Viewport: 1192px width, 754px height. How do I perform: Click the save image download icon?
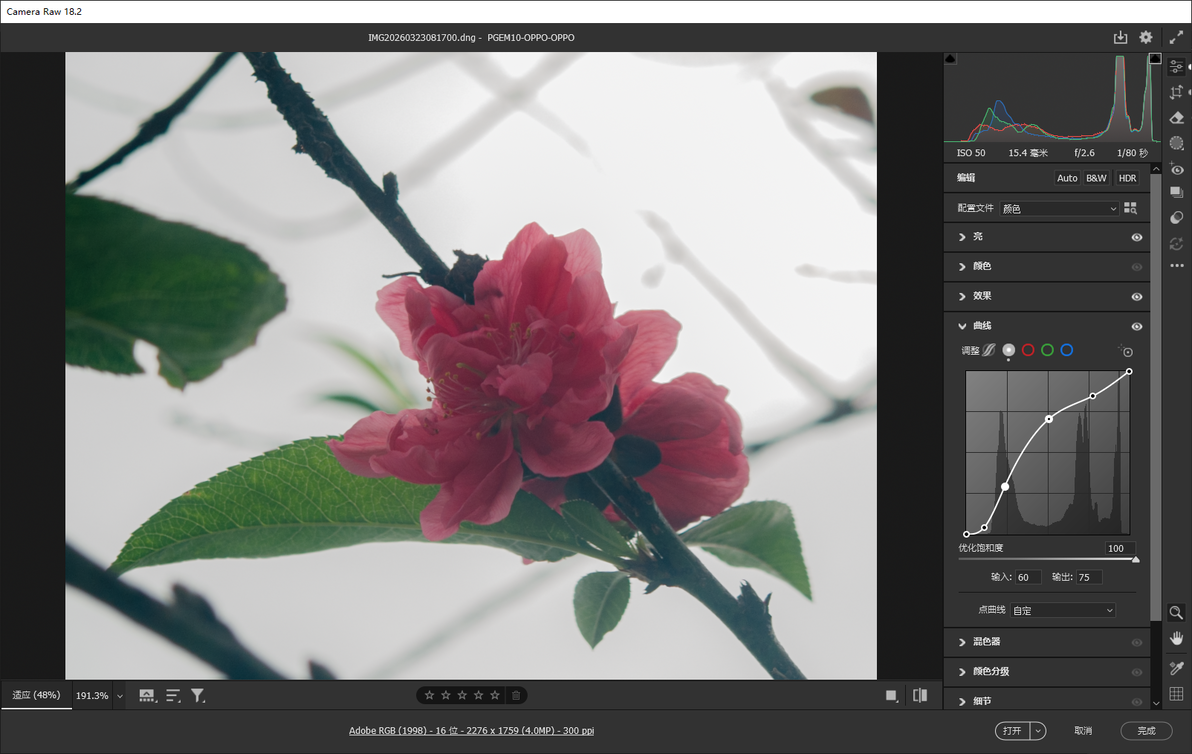[x=1120, y=37]
